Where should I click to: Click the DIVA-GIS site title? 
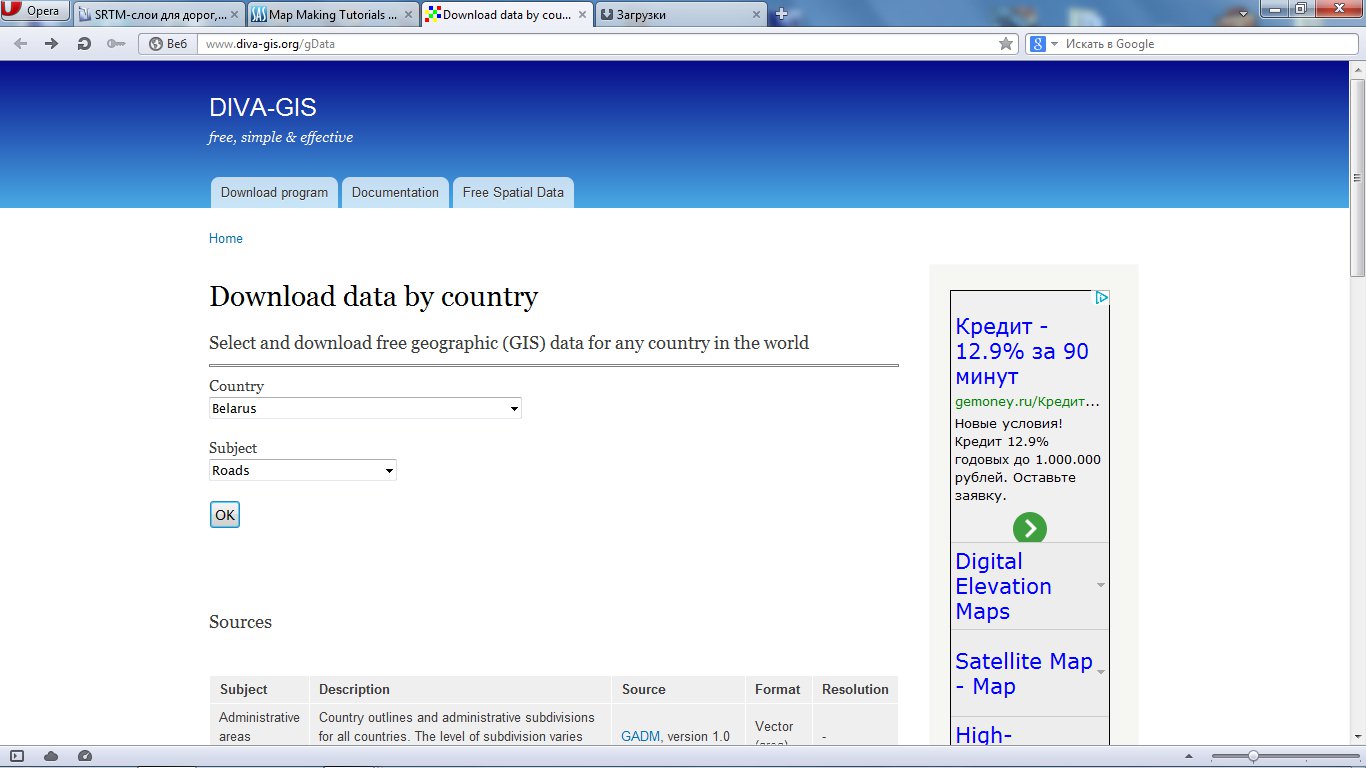point(263,108)
